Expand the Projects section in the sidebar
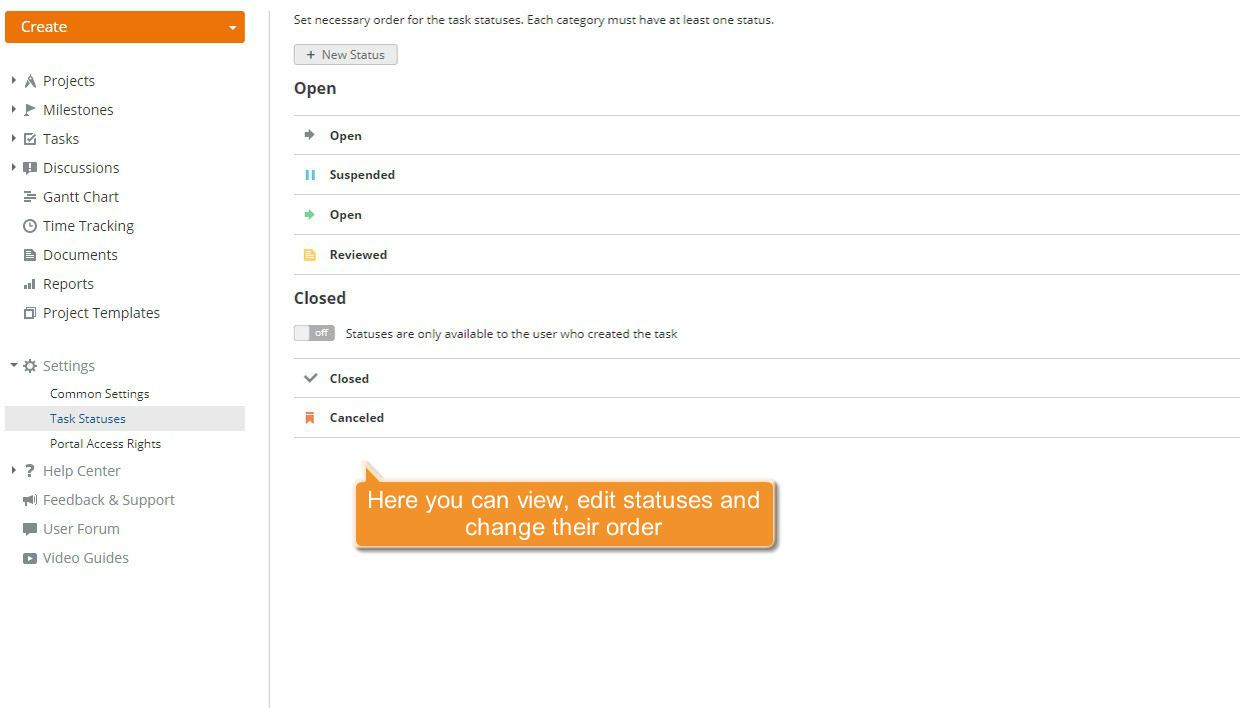The width and height of the screenshot is (1240, 708). coord(12,80)
